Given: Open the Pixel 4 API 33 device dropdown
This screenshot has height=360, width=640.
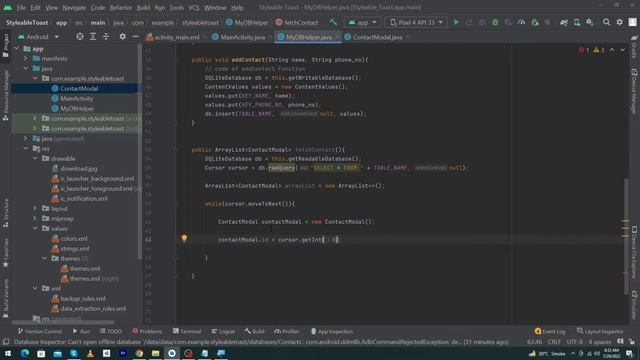Looking at the screenshot, I should click(416, 22).
